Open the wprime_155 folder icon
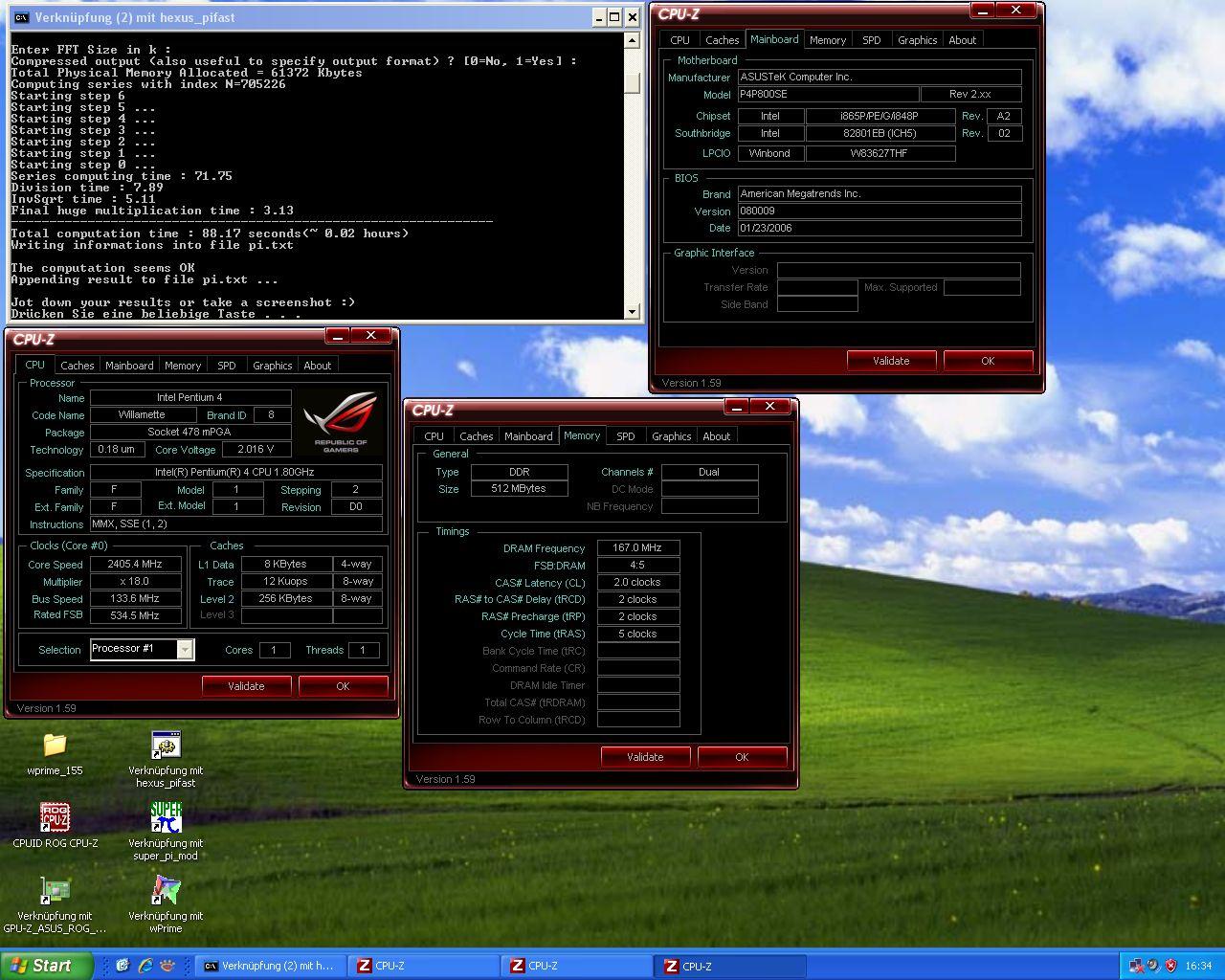The image size is (1225, 980). click(55, 745)
